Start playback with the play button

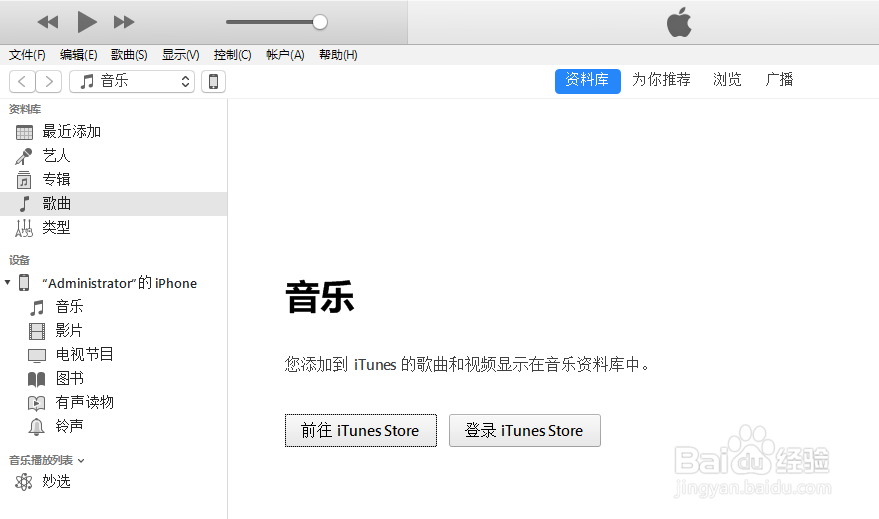pyautogui.click(x=86, y=22)
